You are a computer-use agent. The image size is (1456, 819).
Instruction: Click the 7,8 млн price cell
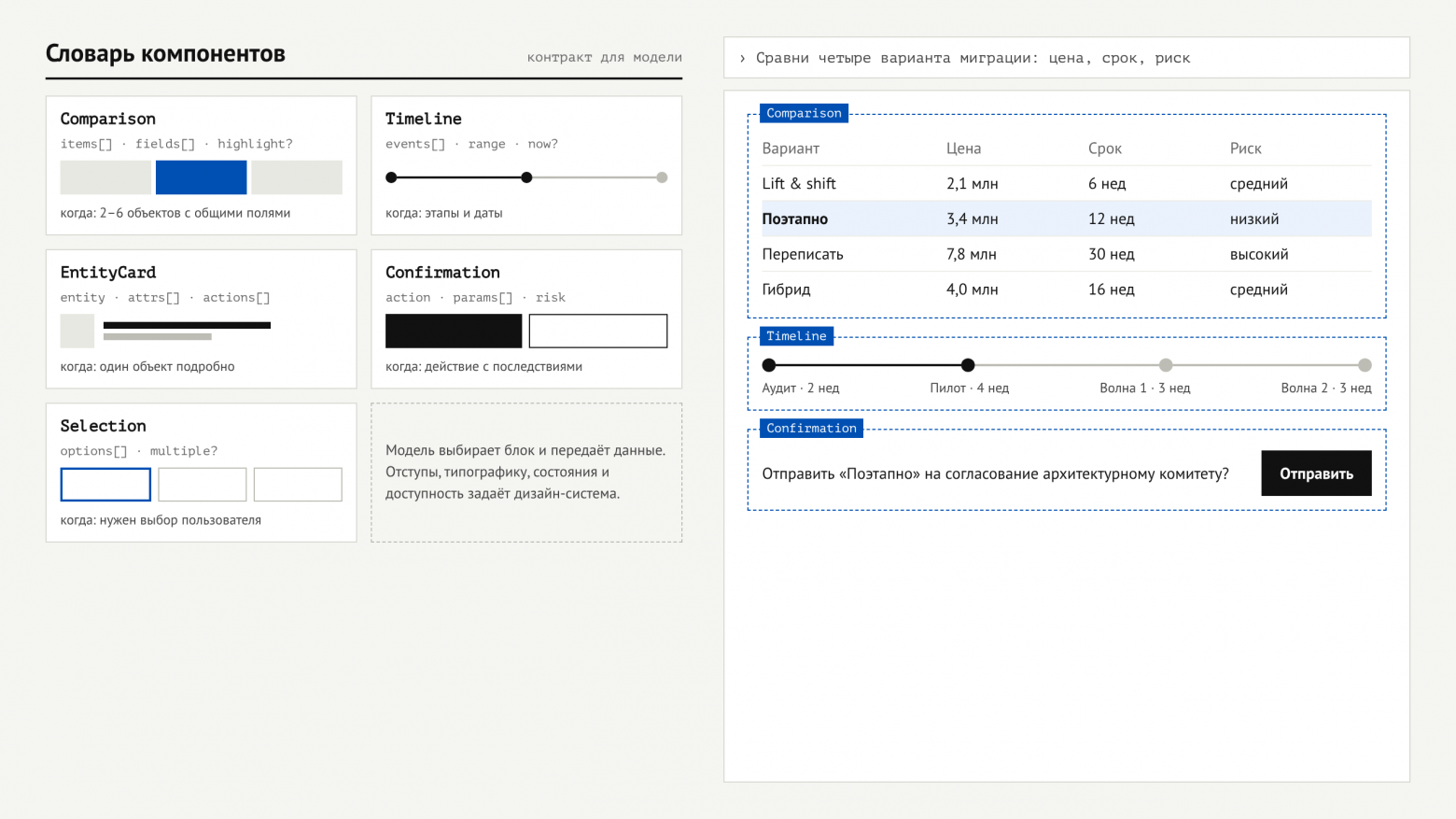(x=972, y=254)
